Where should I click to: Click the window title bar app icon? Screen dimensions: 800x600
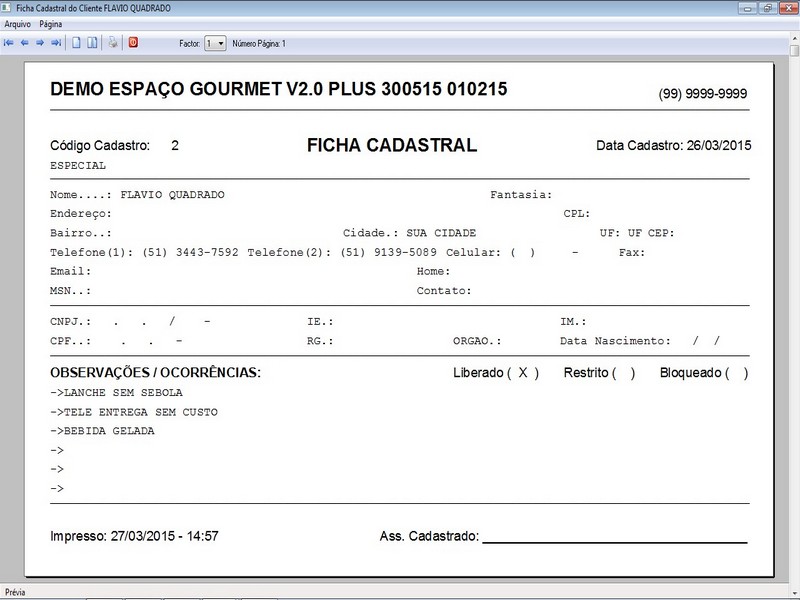7,8
